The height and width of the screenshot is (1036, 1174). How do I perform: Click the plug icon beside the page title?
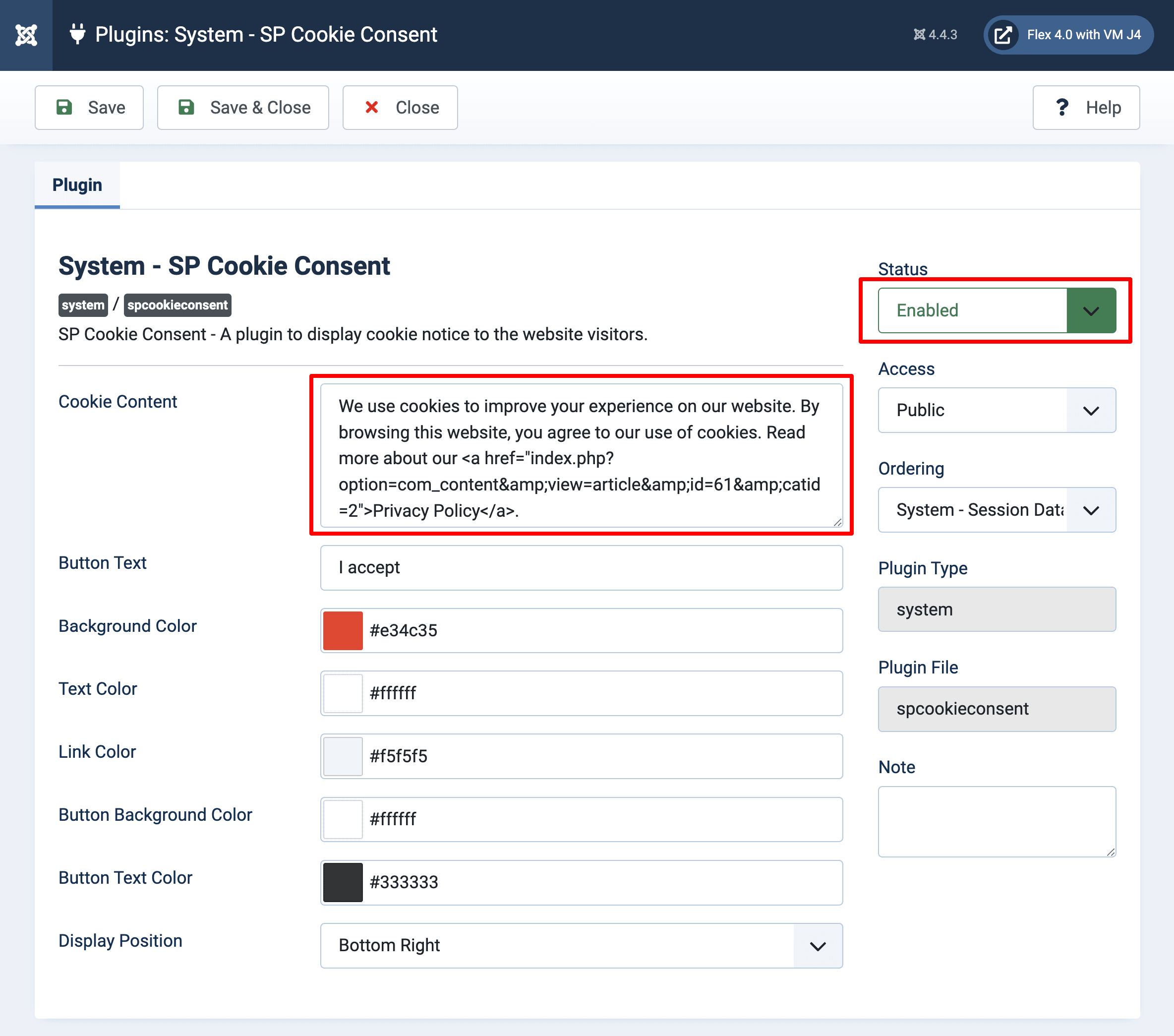[x=78, y=35]
